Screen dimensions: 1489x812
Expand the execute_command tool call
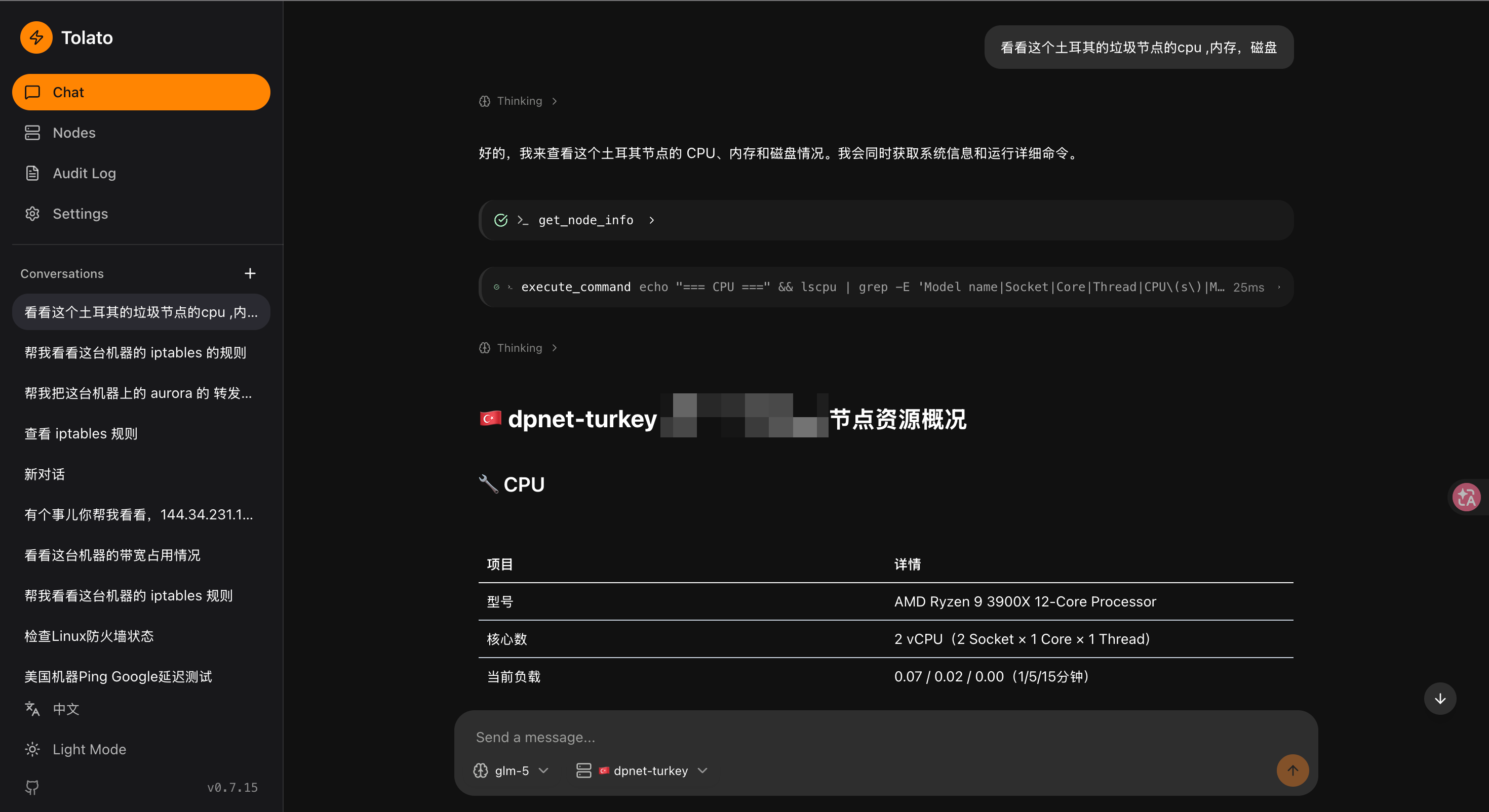[885, 287]
